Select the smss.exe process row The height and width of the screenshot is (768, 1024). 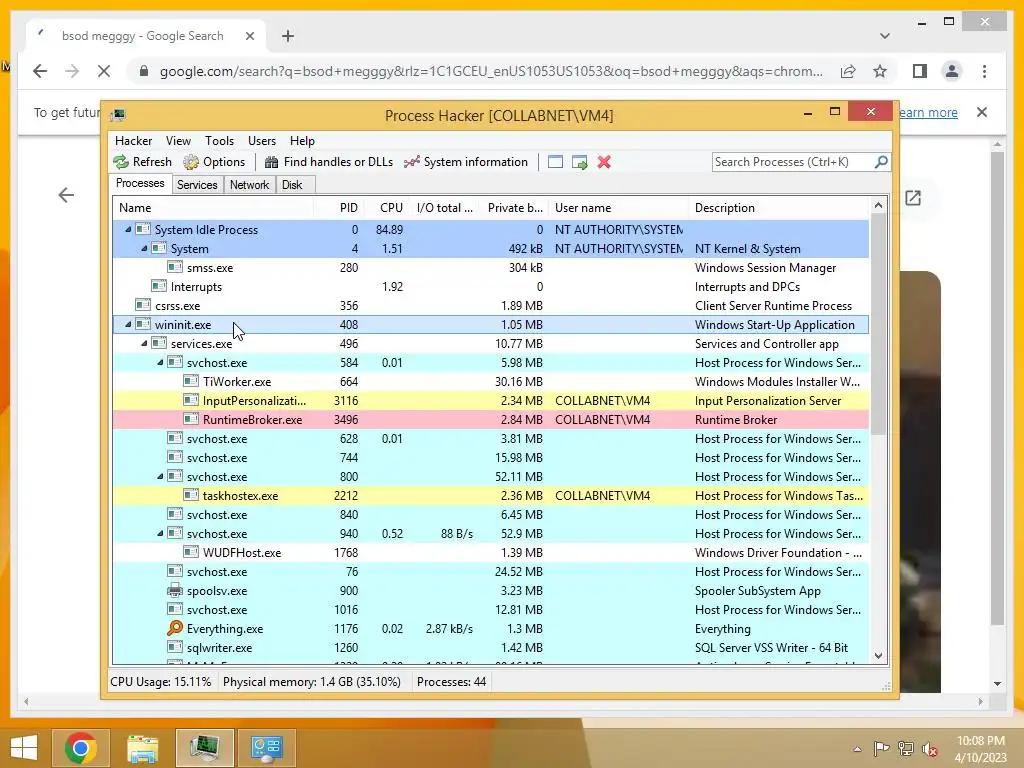tap(491, 268)
